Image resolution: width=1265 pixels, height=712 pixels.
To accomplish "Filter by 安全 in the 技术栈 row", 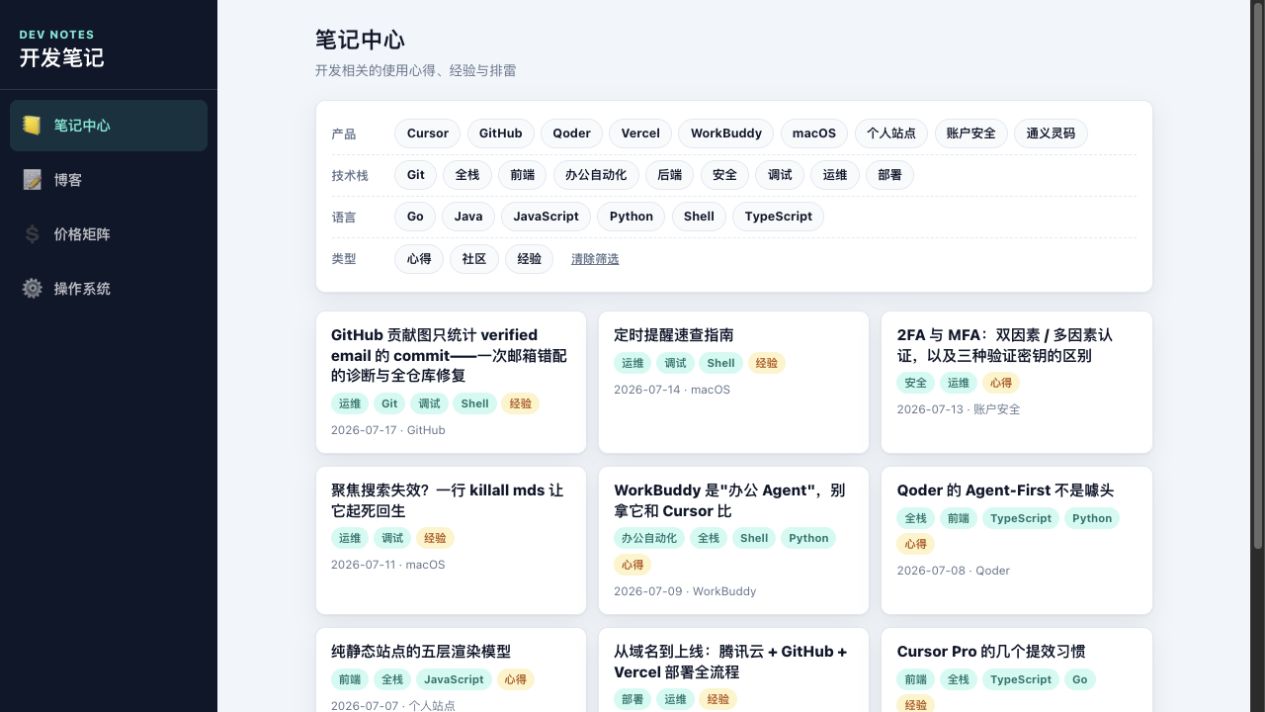I will click(x=725, y=175).
